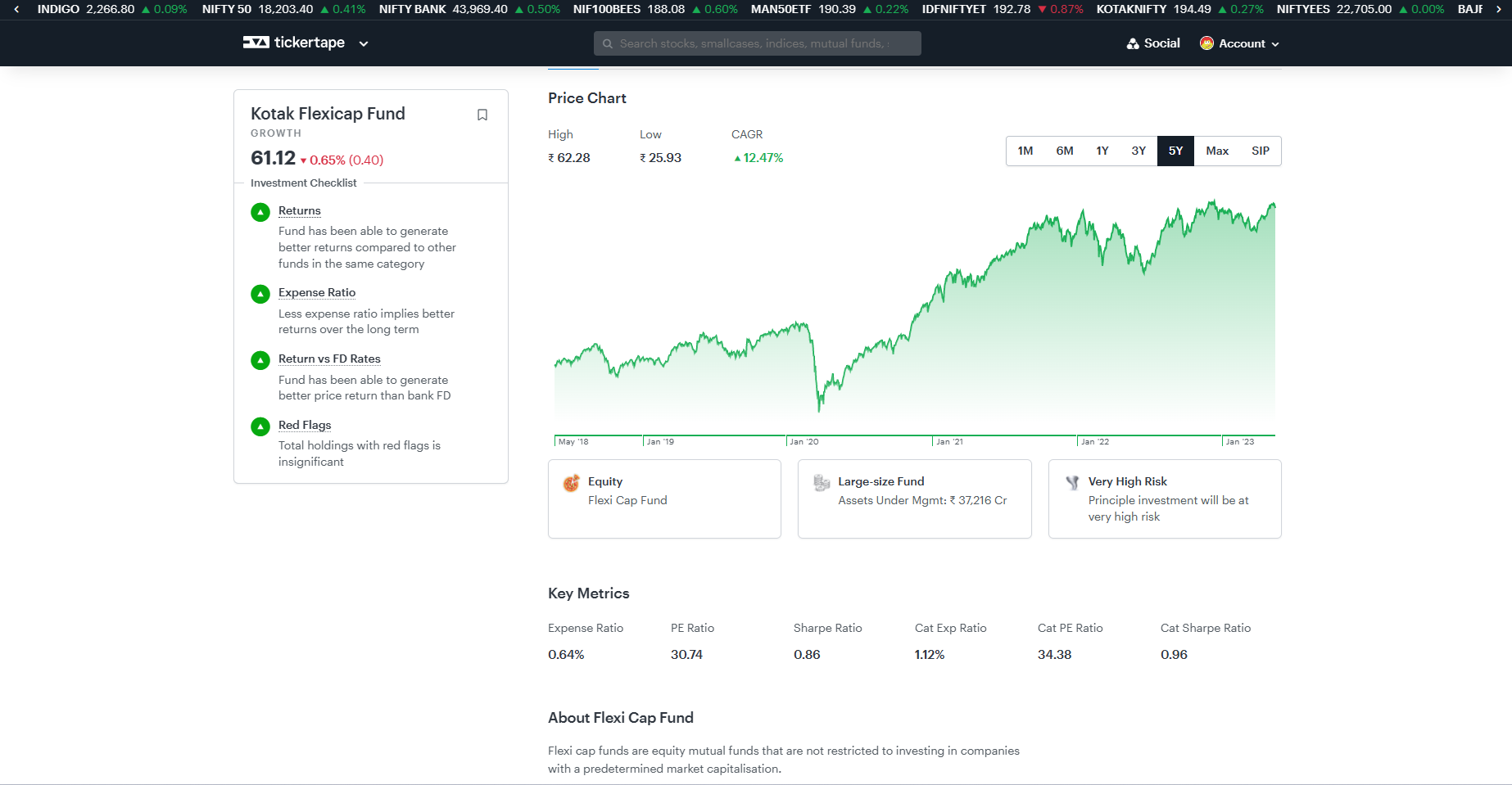Click the CAGR value 12.47%
The image size is (1512, 785).
tap(758, 158)
